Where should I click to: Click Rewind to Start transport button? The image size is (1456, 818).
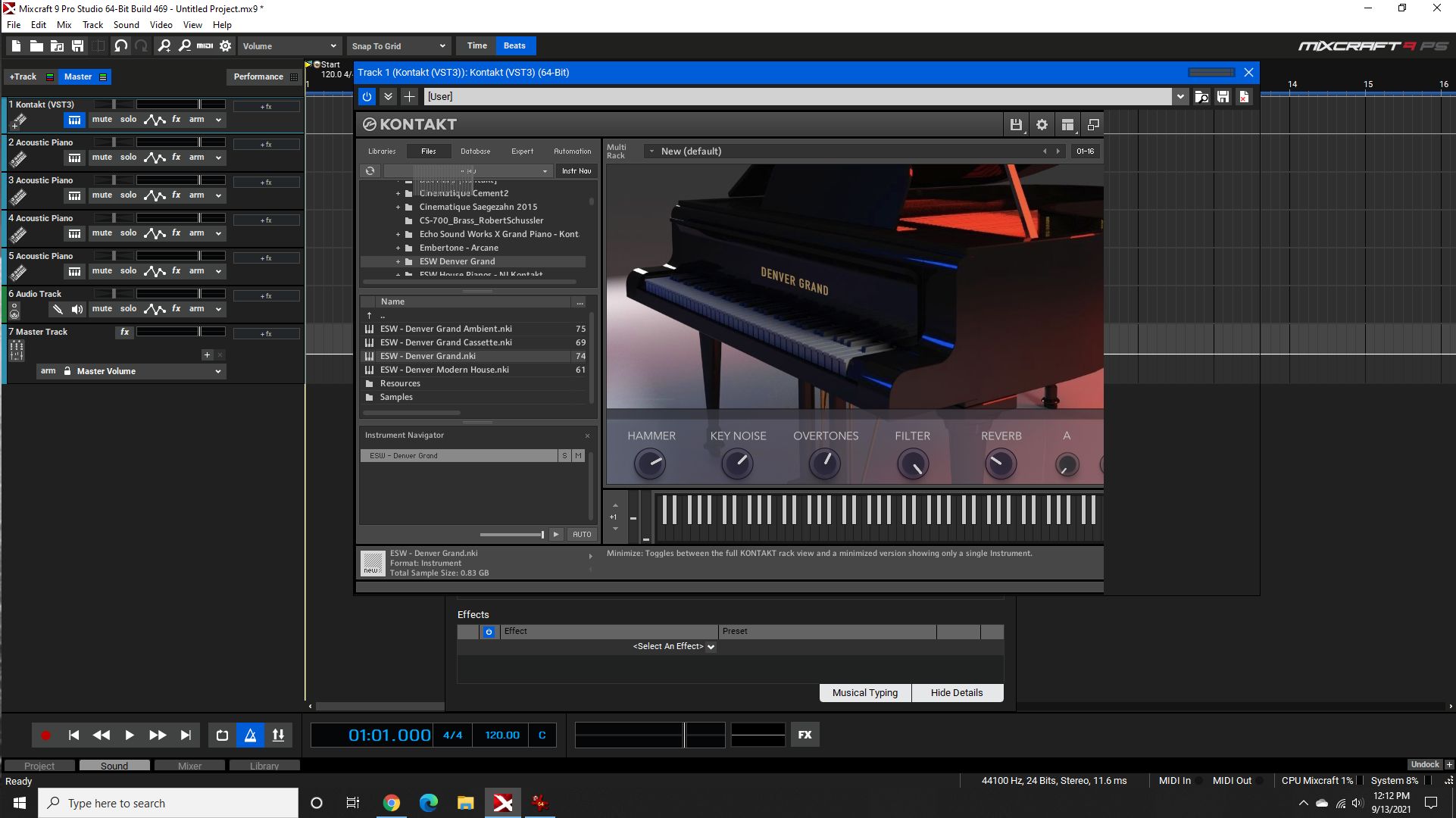(73, 735)
